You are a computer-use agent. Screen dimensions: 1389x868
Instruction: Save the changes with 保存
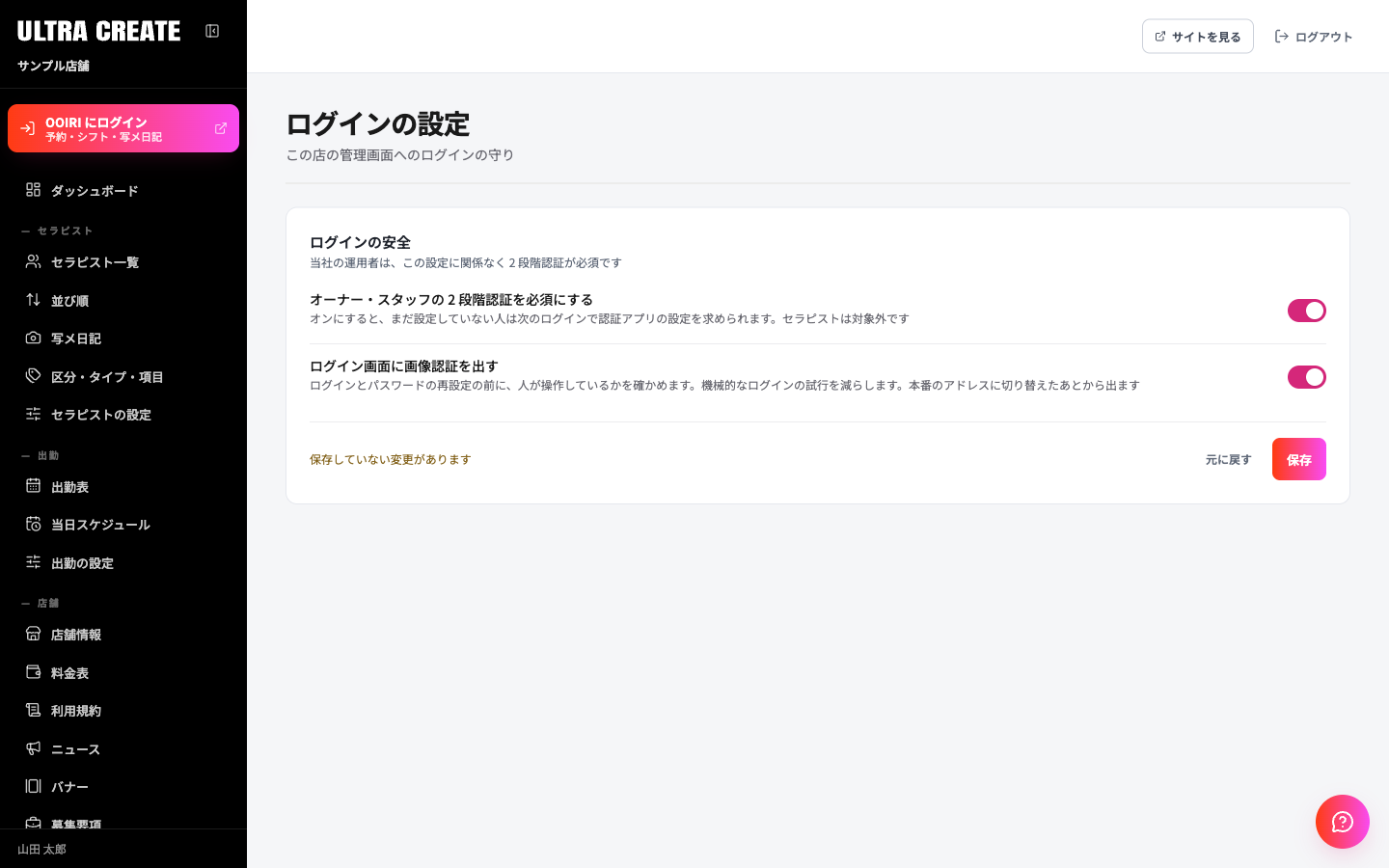pos(1299,459)
